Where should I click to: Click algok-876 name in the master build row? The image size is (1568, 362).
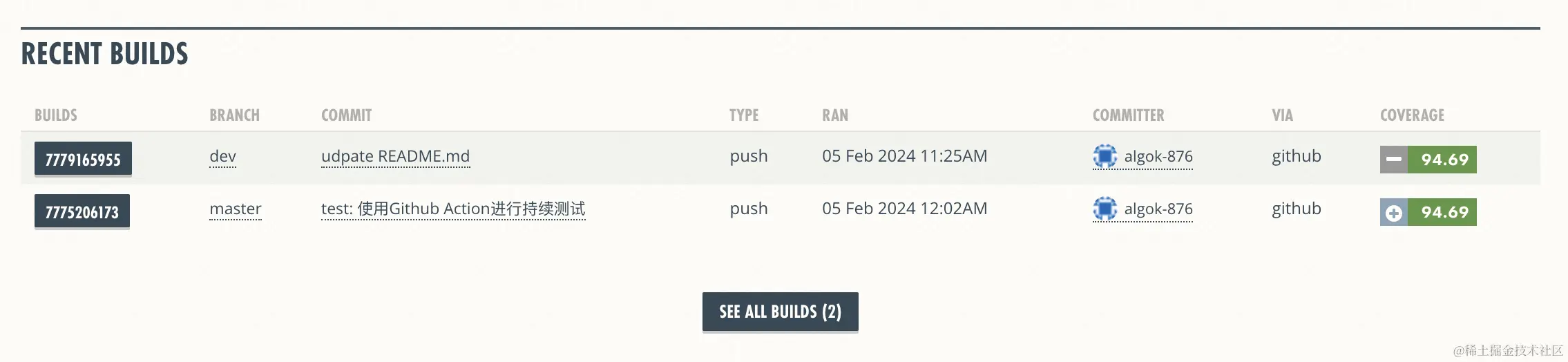(x=1158, y=209)
